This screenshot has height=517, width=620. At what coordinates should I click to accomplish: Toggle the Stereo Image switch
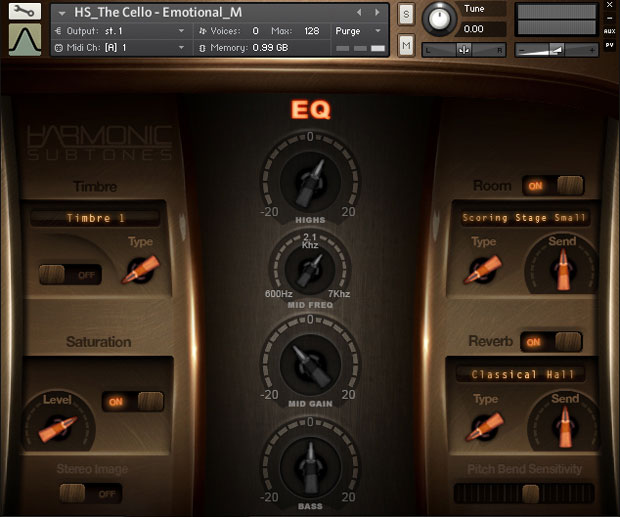pos(84,493)
